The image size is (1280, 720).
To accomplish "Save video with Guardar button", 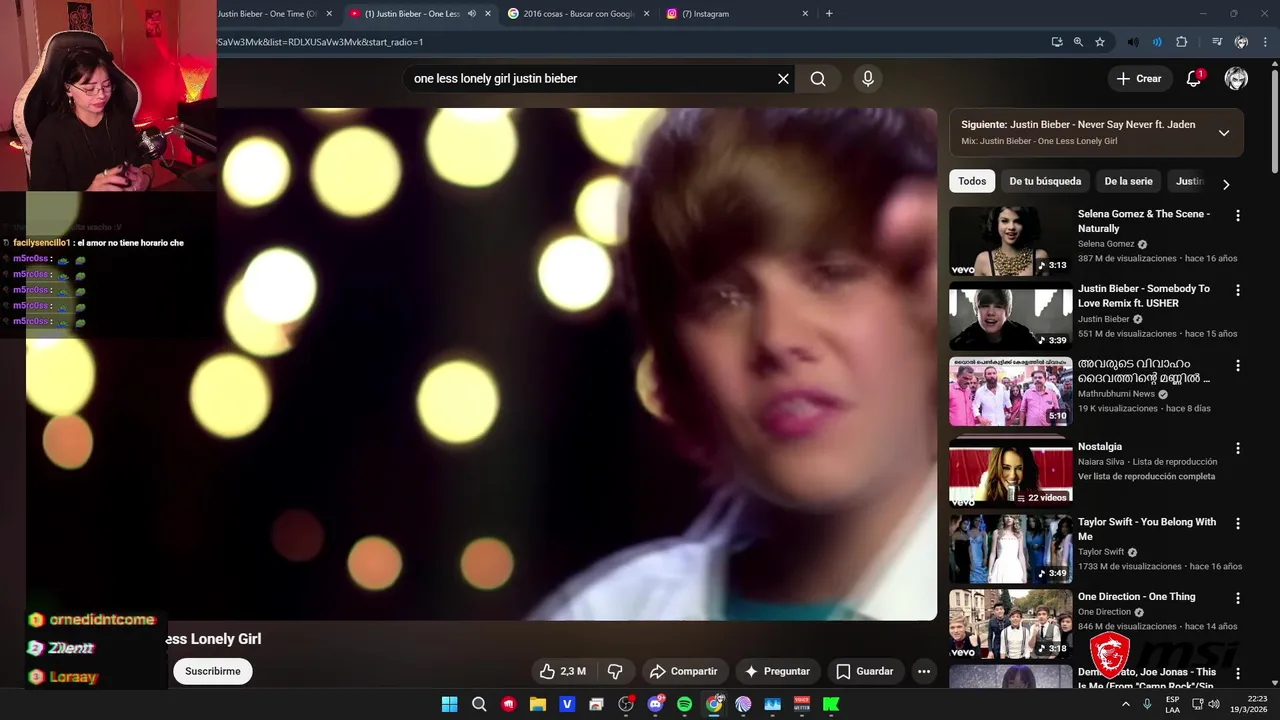I will [865, 671].
